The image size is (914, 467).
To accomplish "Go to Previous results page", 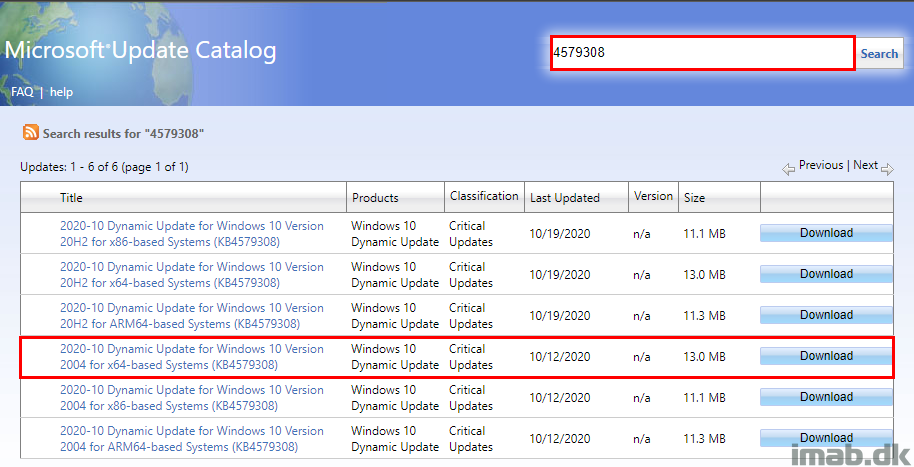I will [821, 165].
